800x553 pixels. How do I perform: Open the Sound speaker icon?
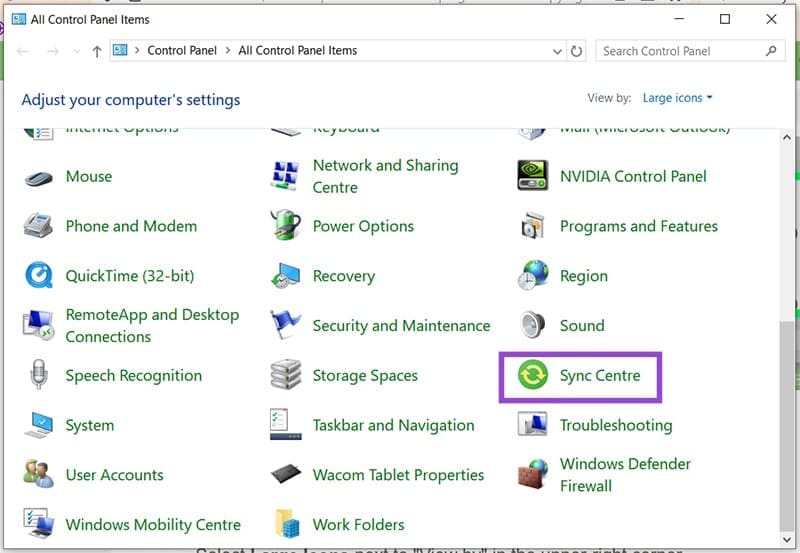click(533, 326)
